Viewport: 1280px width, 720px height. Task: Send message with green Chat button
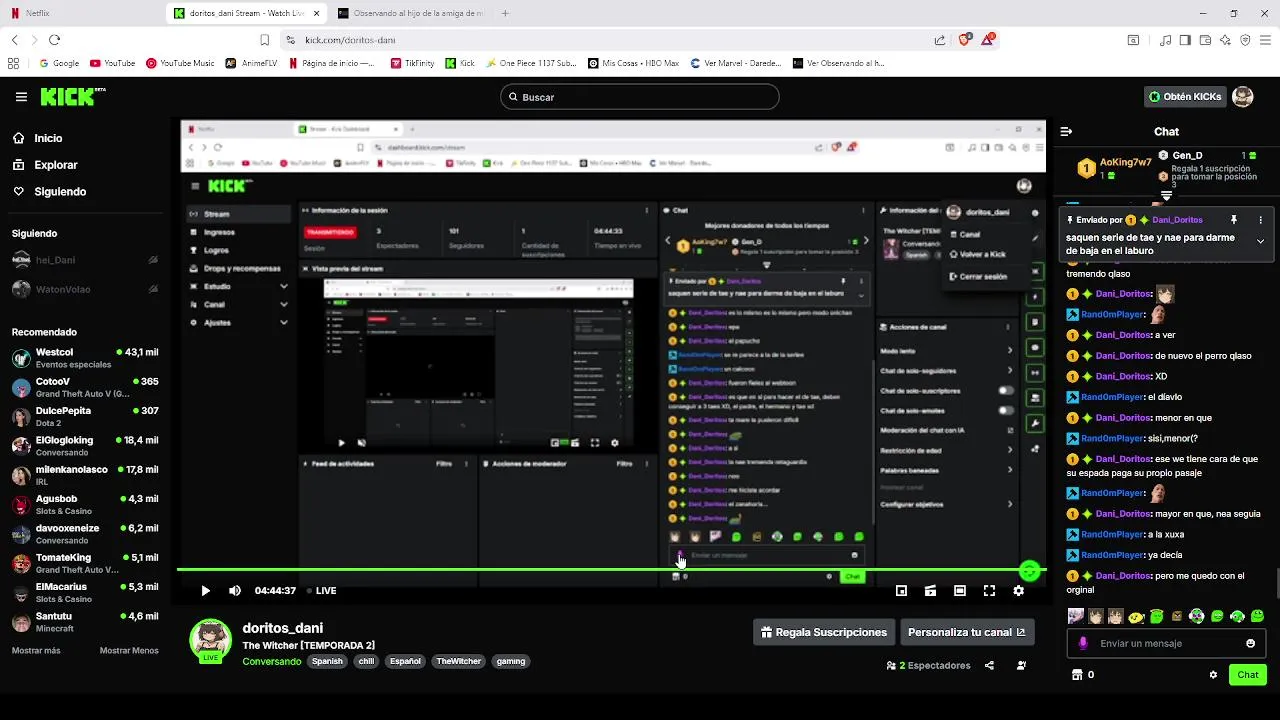pos(1248,675)
